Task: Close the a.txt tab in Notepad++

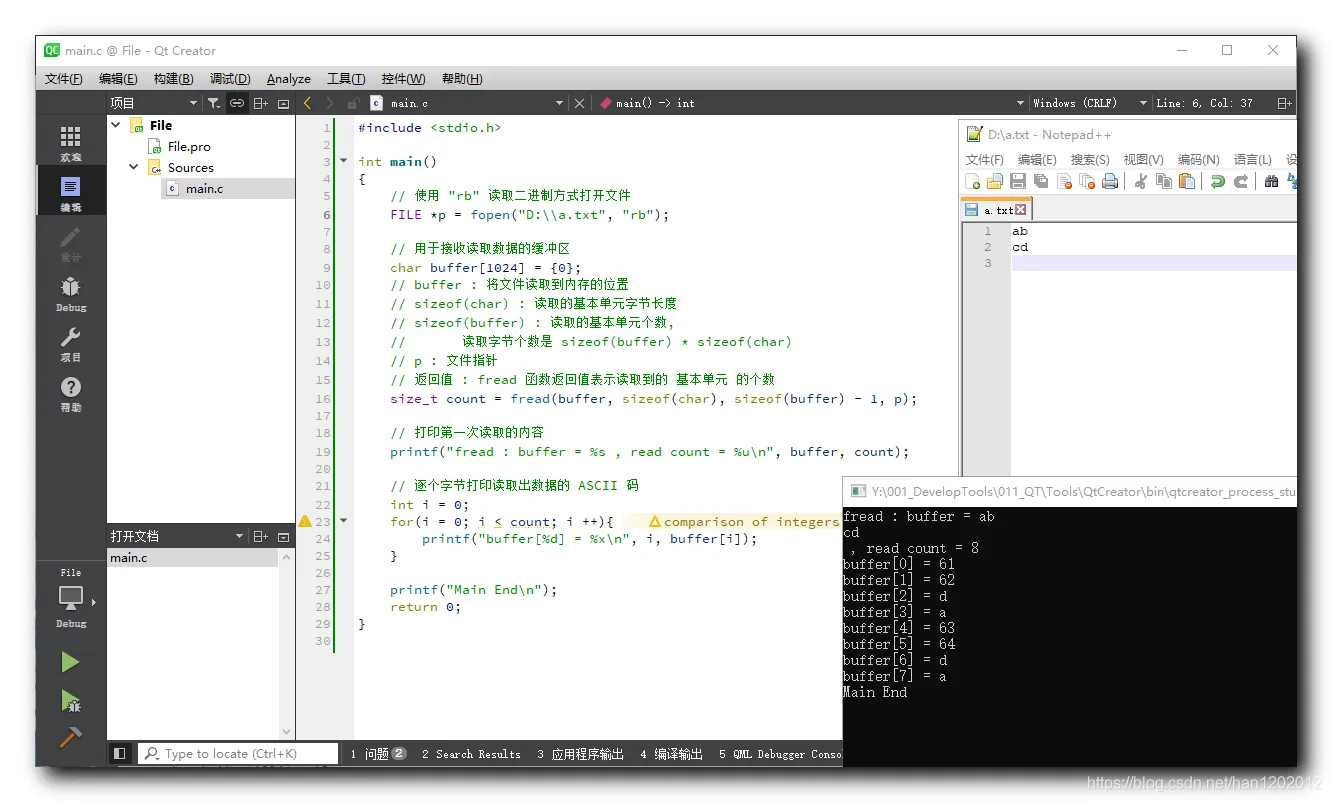Action: coord(1020,210)
